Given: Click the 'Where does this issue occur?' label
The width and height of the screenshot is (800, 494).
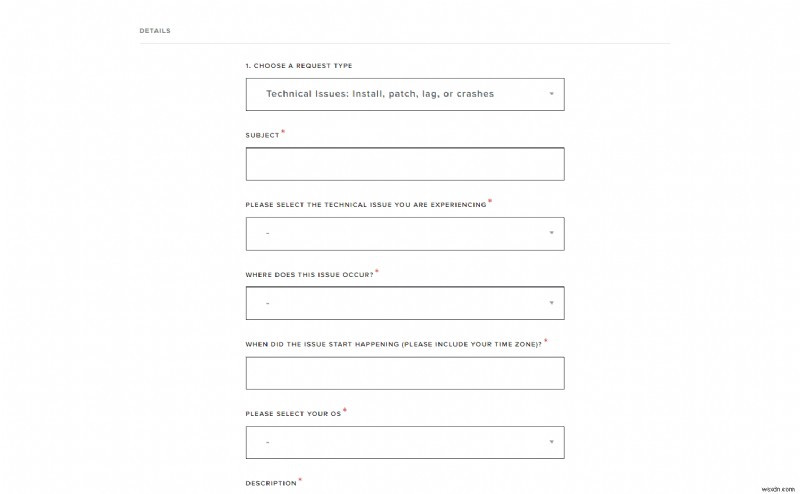Looking at the screenshot, I should coord(309,274).
